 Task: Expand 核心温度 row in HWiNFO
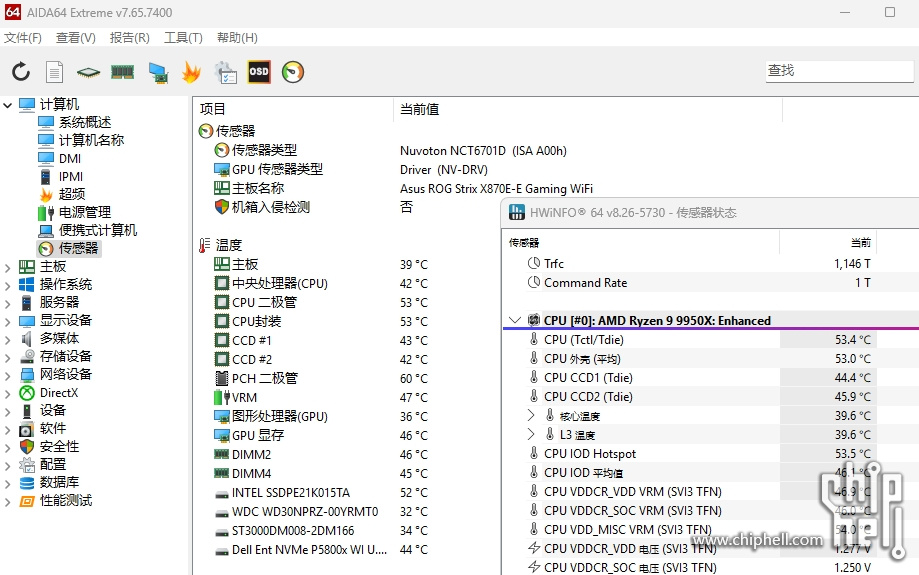[531, 416]
